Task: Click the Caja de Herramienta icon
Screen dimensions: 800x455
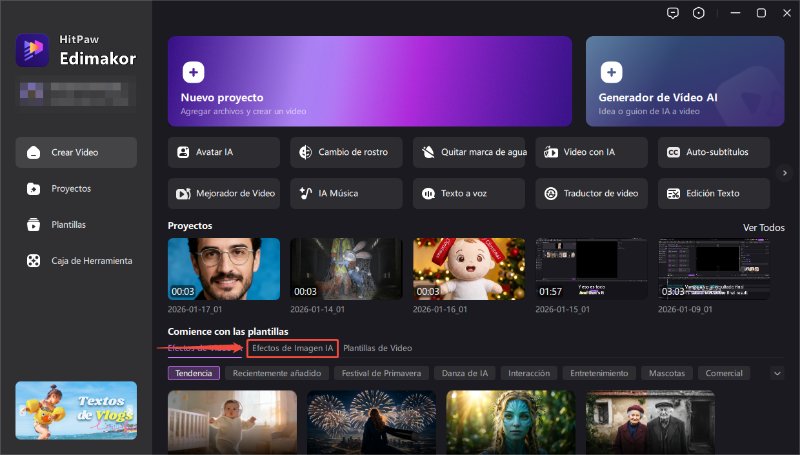Action: coord(34,261)
